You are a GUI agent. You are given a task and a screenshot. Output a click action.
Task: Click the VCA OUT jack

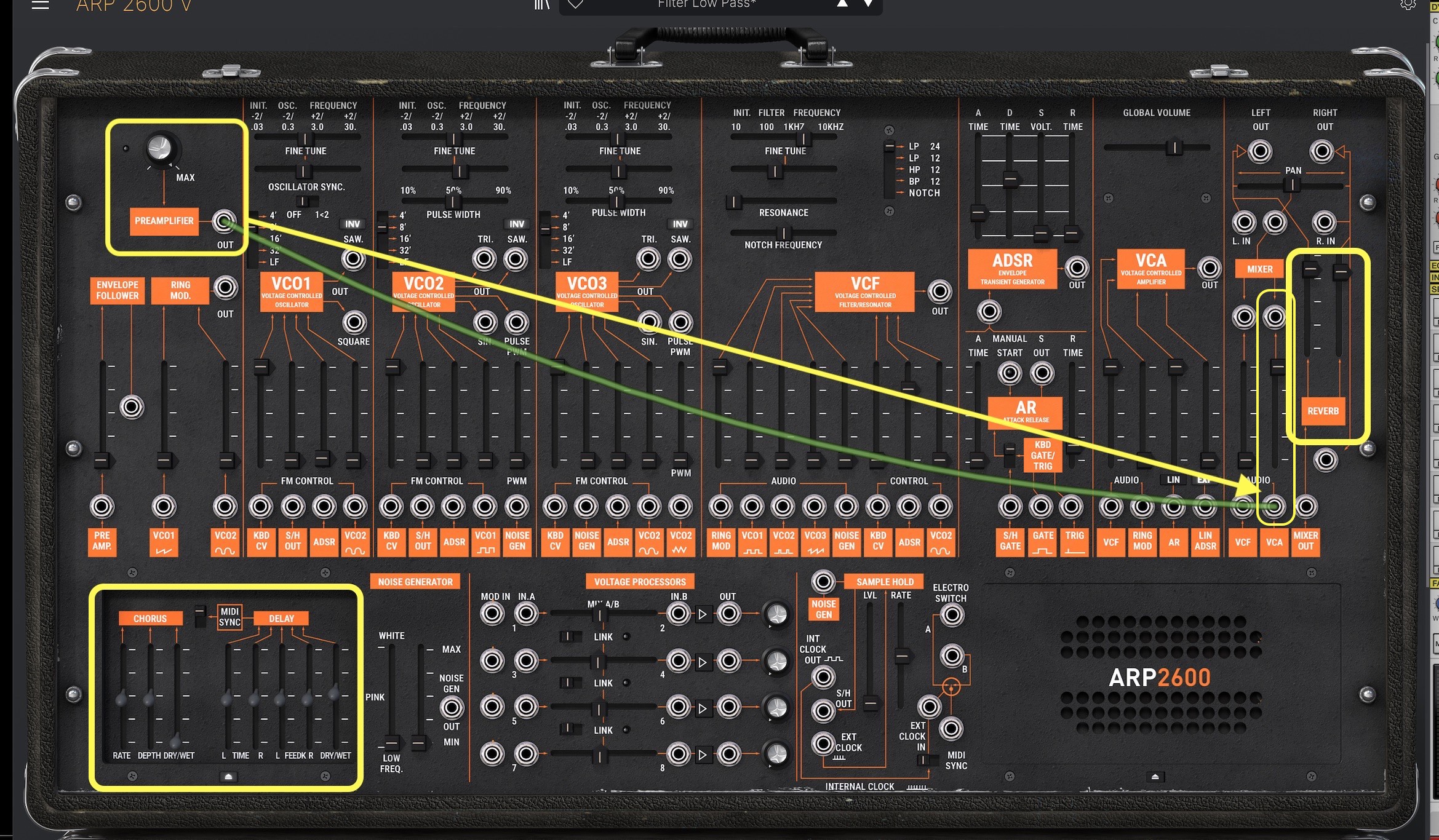[x=1210, y=267]
